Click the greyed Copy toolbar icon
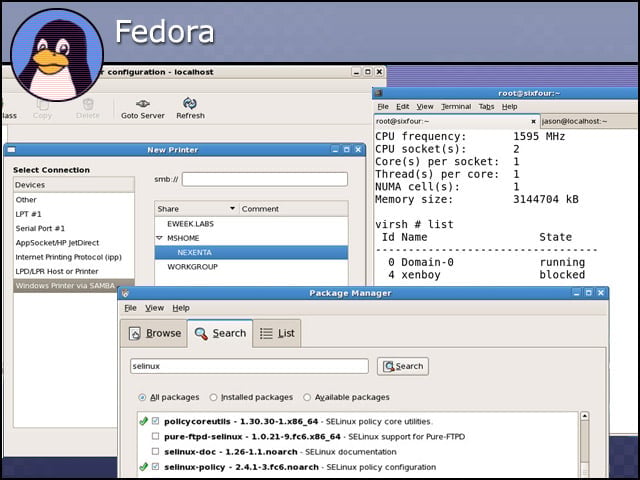 tap(42, 105)
